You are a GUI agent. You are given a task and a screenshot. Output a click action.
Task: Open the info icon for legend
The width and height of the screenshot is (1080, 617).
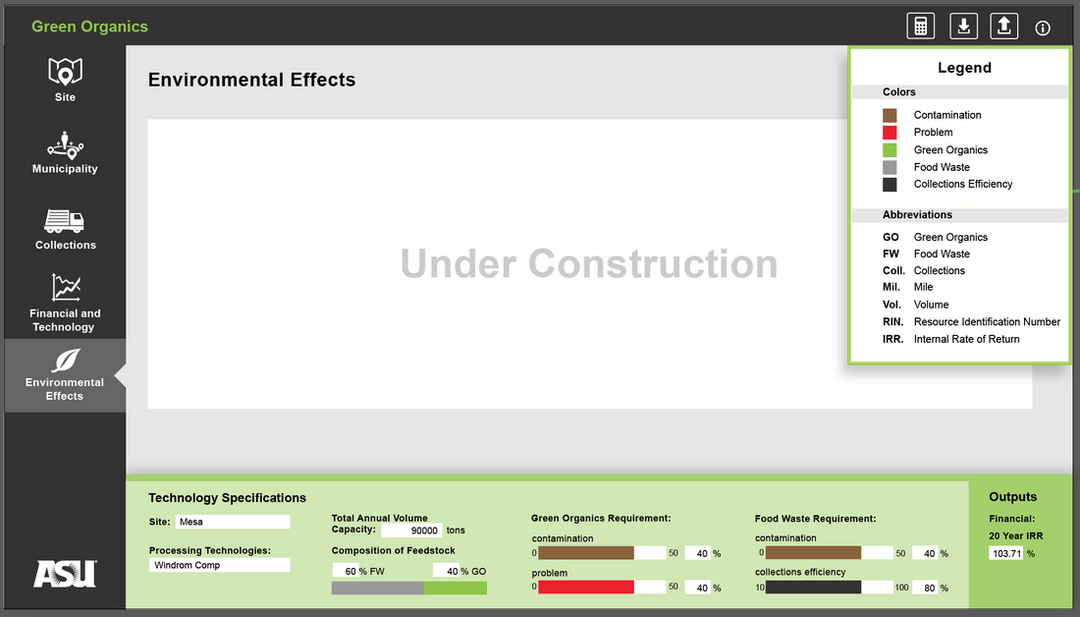click(x=1043, y=28)
